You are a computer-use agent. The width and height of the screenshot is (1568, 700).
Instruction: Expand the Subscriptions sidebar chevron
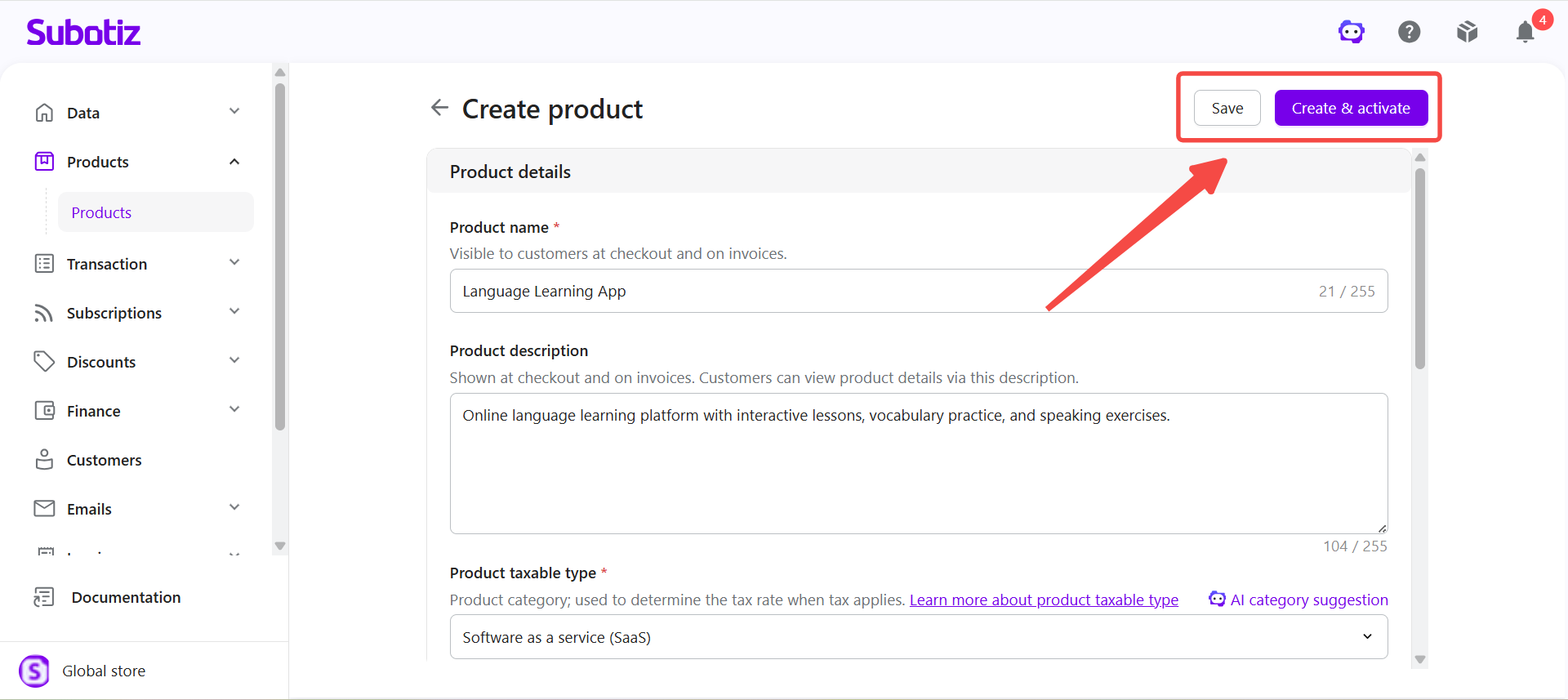[x=234, y=311]
